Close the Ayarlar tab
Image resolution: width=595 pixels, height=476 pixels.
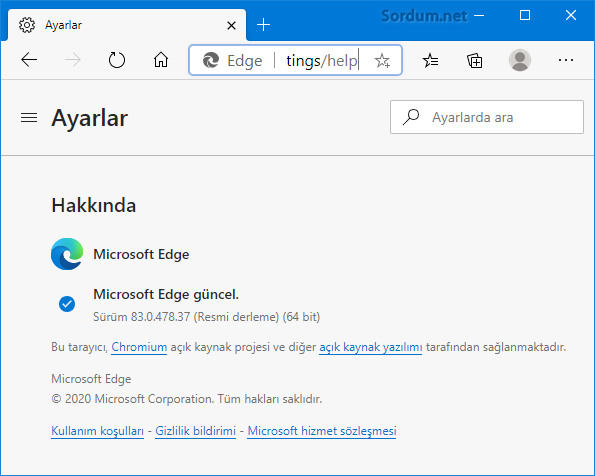point(231,25)
